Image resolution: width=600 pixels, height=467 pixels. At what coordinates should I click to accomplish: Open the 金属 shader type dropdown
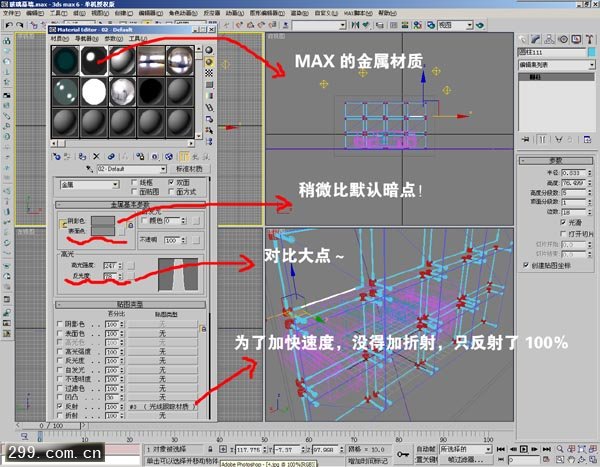(x=90, y=185)
